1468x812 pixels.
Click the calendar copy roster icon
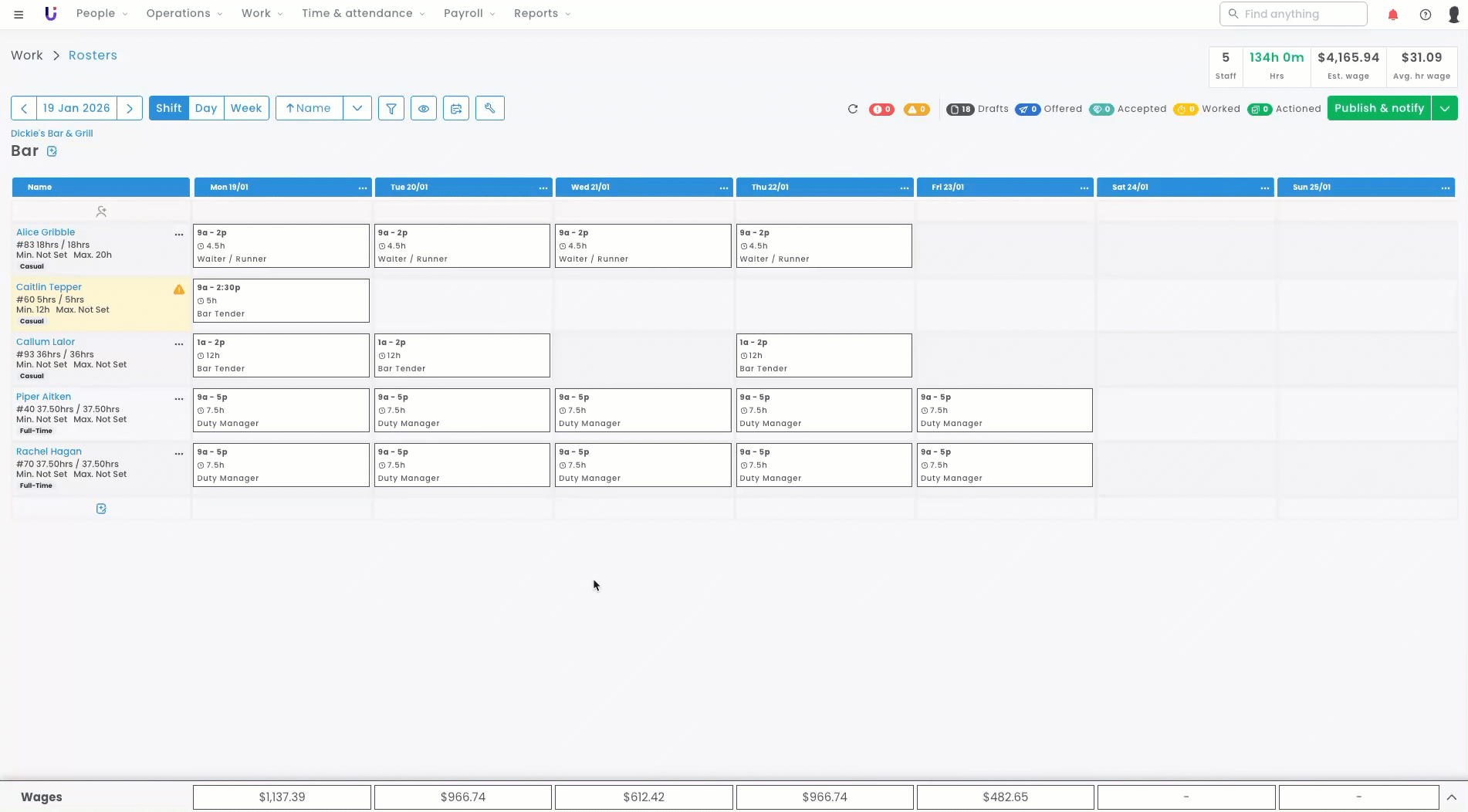[x=456, y=108]
